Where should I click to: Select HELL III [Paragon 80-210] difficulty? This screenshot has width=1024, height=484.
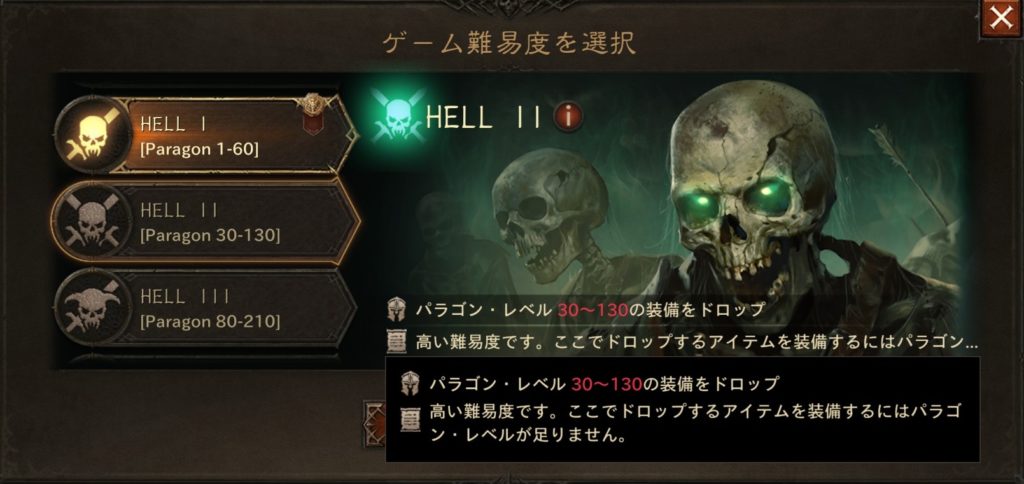pyautogui.click(x=206, y=307)
